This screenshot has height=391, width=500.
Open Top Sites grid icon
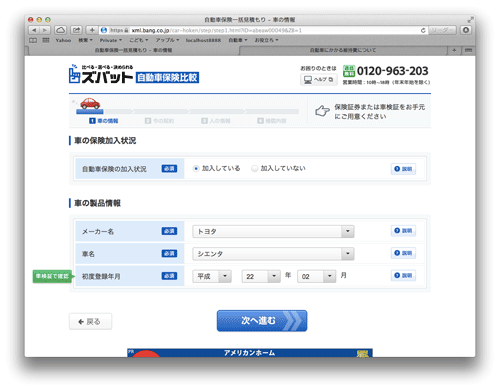(x=46, y=40)
